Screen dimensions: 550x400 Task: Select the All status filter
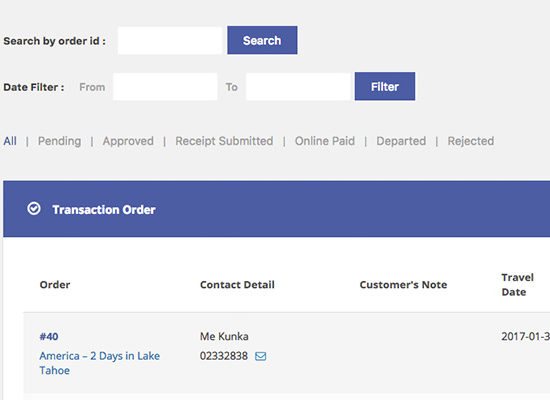(x=10, y=141)
